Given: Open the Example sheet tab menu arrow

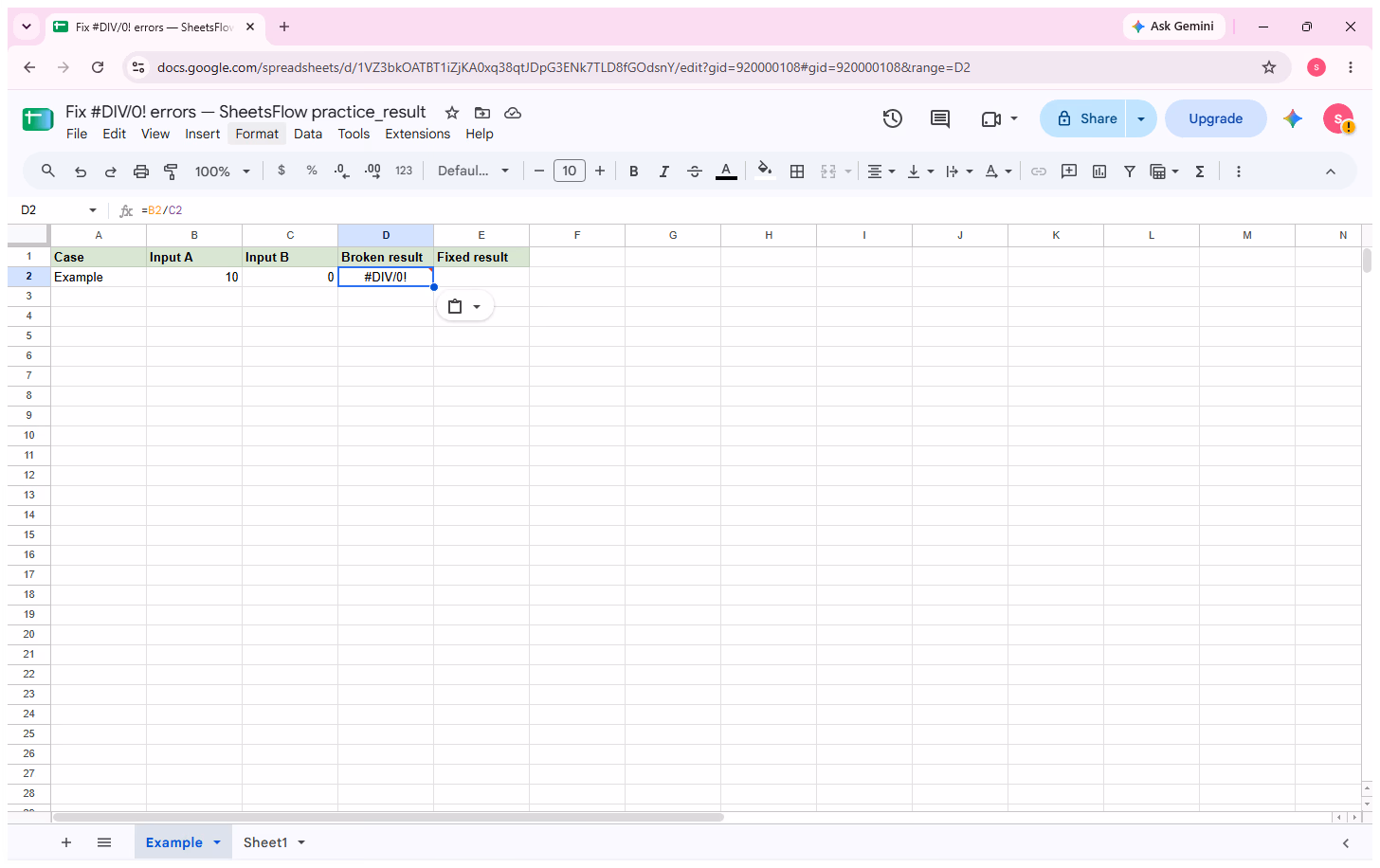Looking at the screenshot, I should (217, 842).
